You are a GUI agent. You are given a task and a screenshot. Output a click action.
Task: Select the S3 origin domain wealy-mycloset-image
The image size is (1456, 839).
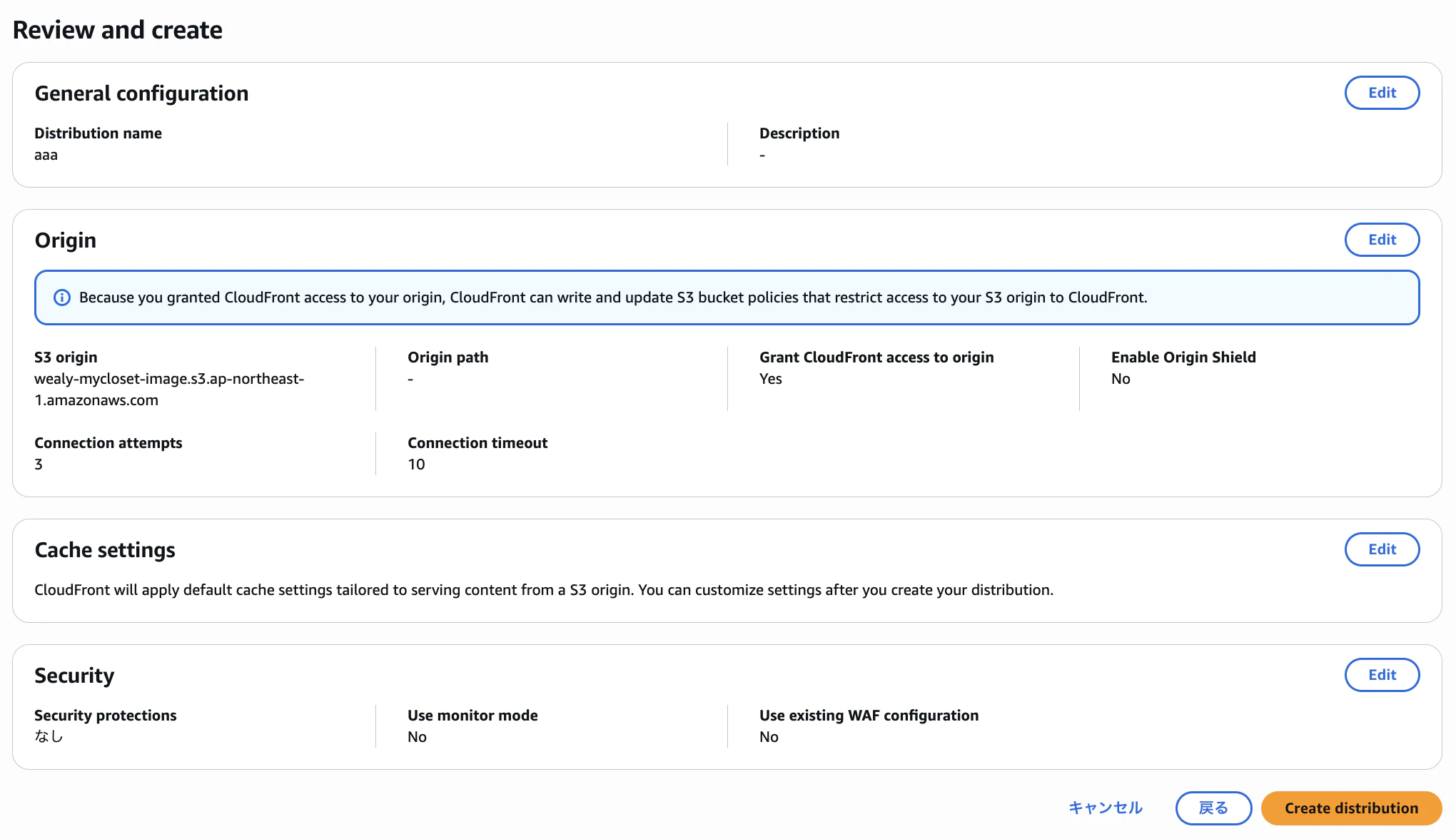169,390
